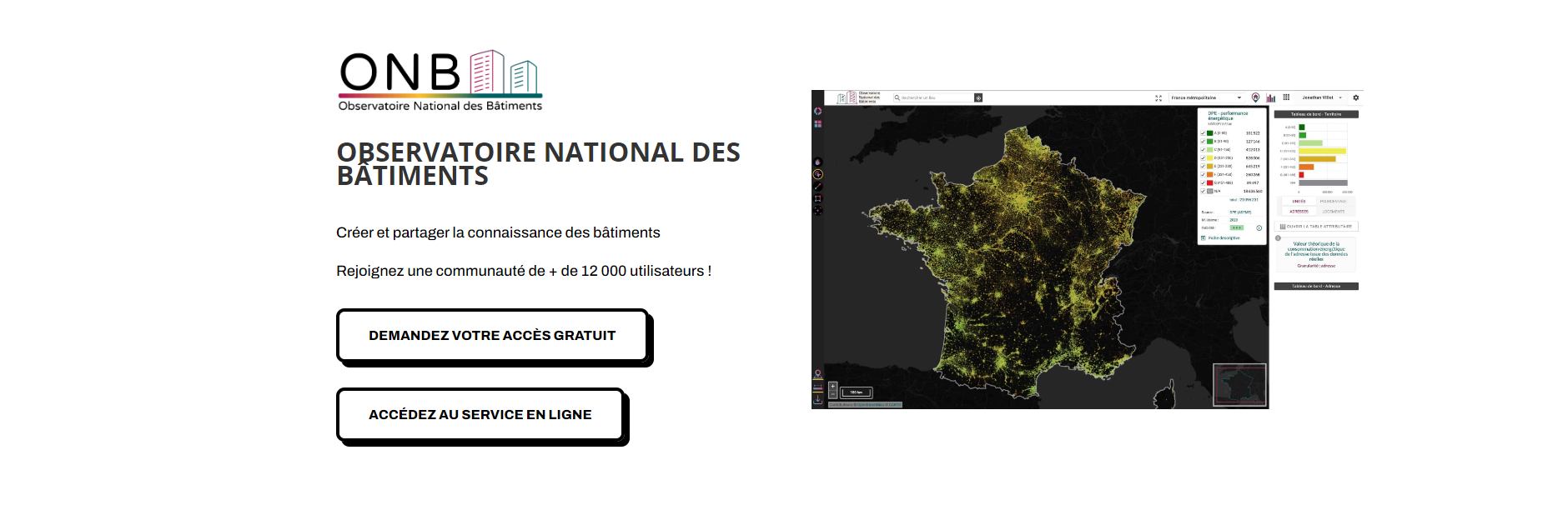Select the 'Logements' tab under chart
The width and height of the screenshot is (1568, 530).
(1333, 212)
